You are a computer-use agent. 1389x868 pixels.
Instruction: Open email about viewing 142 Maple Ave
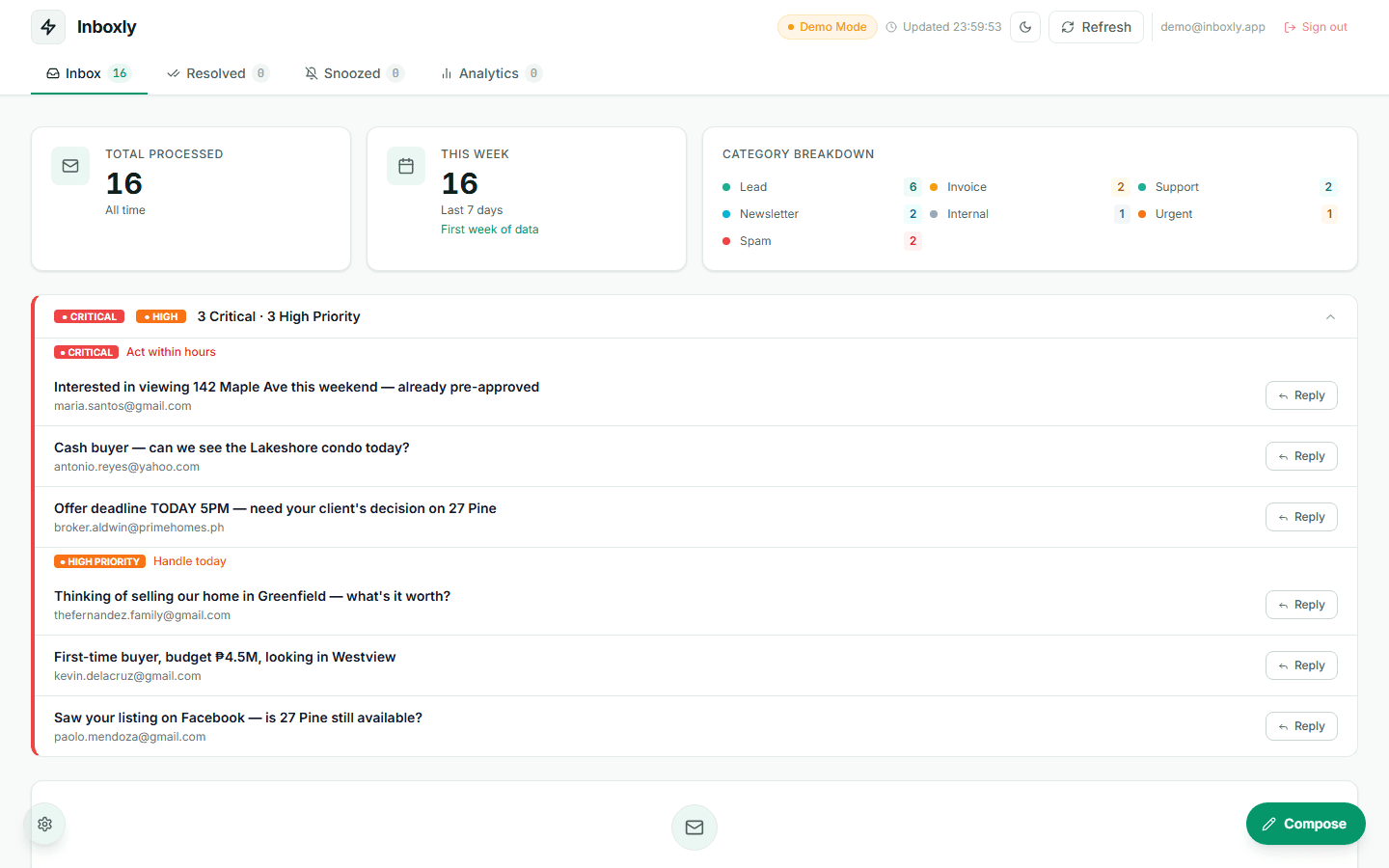[x=296, y=387]
